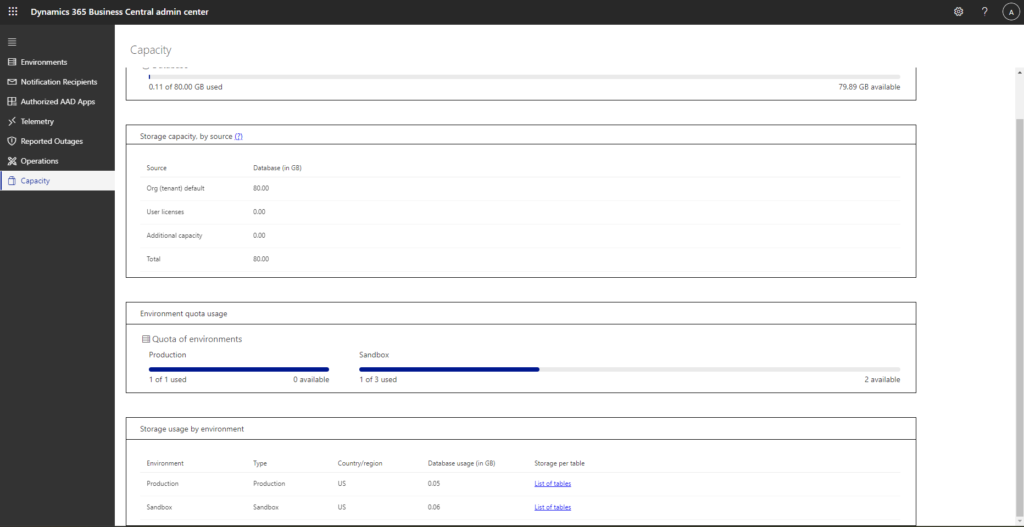Click Dynamics 365 Business Central admin center title

click(x=120, y=12)
